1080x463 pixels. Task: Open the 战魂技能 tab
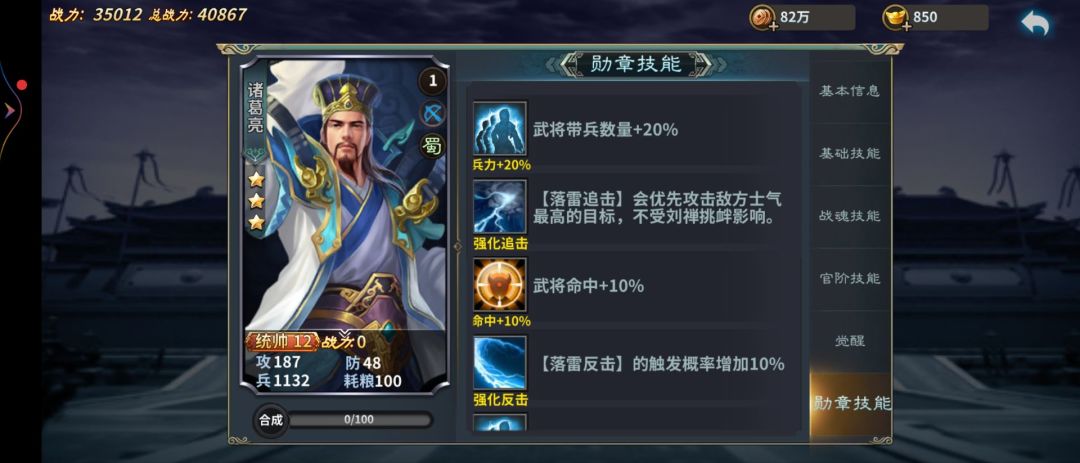tap(850, 216)
